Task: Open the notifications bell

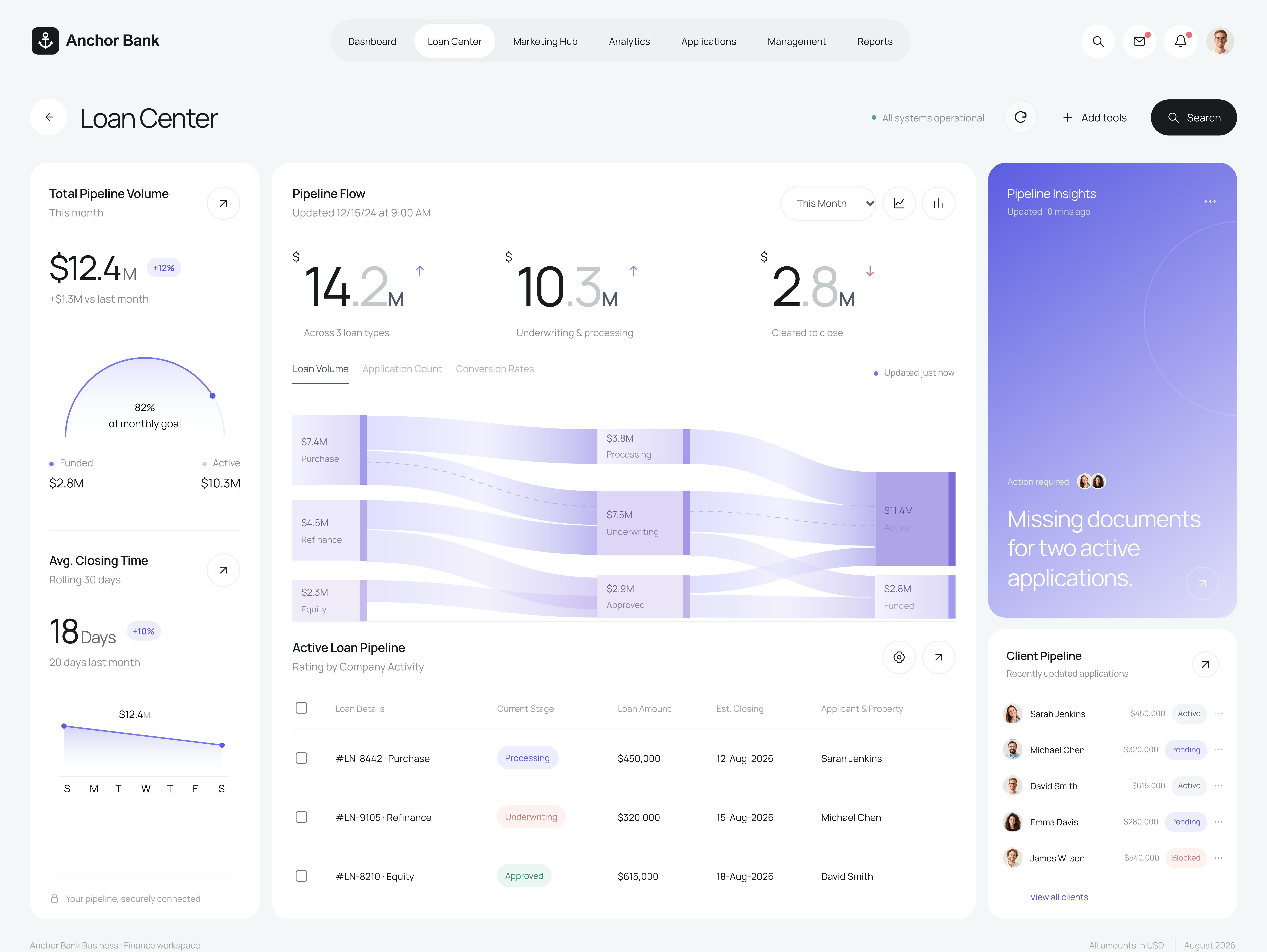Action: pyautogui.click(x=1180, y=41)
